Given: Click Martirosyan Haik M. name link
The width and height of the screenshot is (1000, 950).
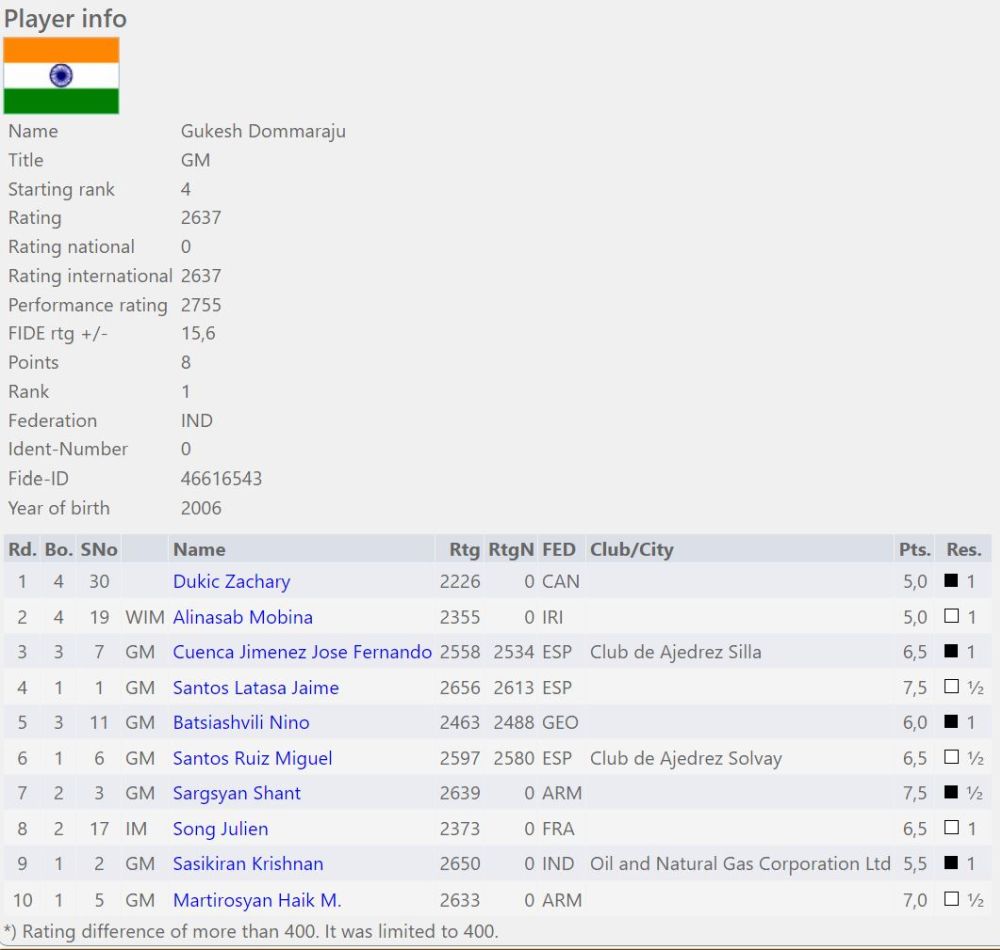Looking at the screenshot, I should 257,900.
